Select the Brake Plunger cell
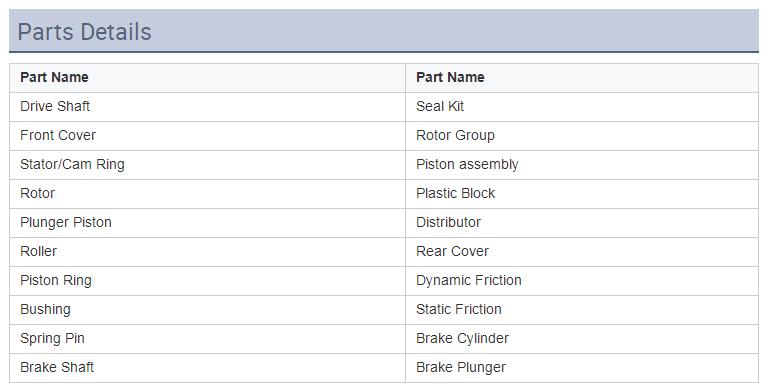 (582, 367)
